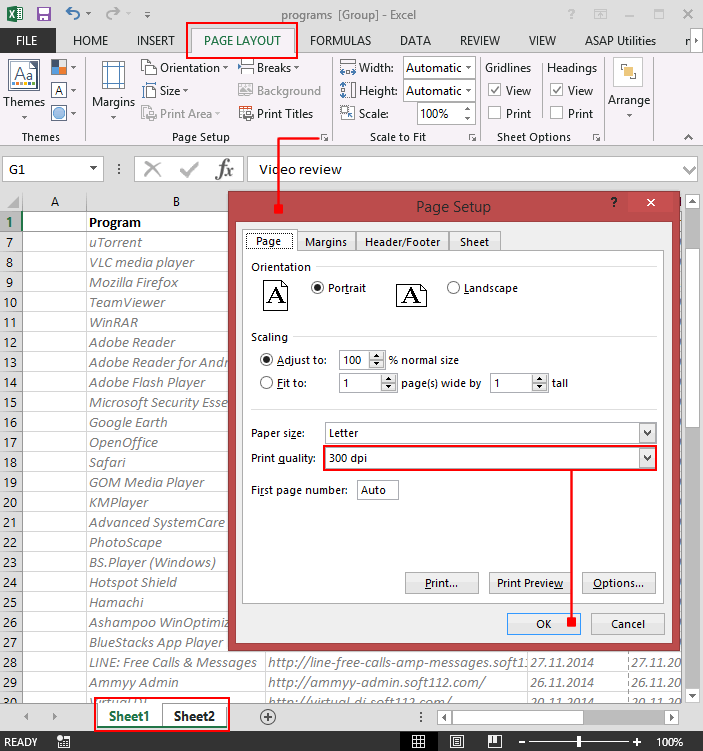Screen dimensions: 703x751
Task: Launch Sheet Options dialog launcher
Action: pyautogui.click(x=596, y=137)
